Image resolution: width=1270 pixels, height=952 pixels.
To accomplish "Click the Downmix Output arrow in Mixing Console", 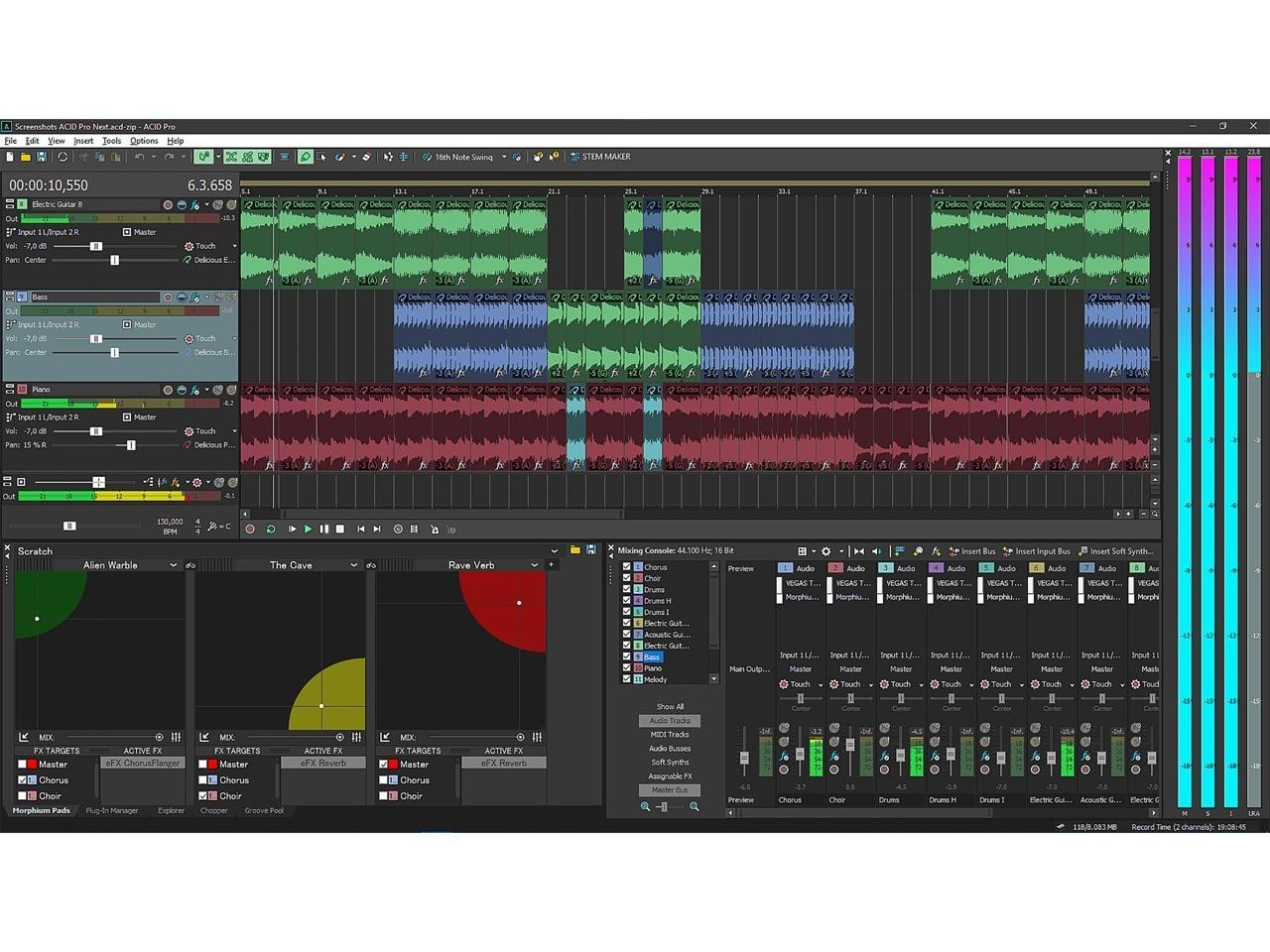I will pyautogui.click(x=859, y=551).
